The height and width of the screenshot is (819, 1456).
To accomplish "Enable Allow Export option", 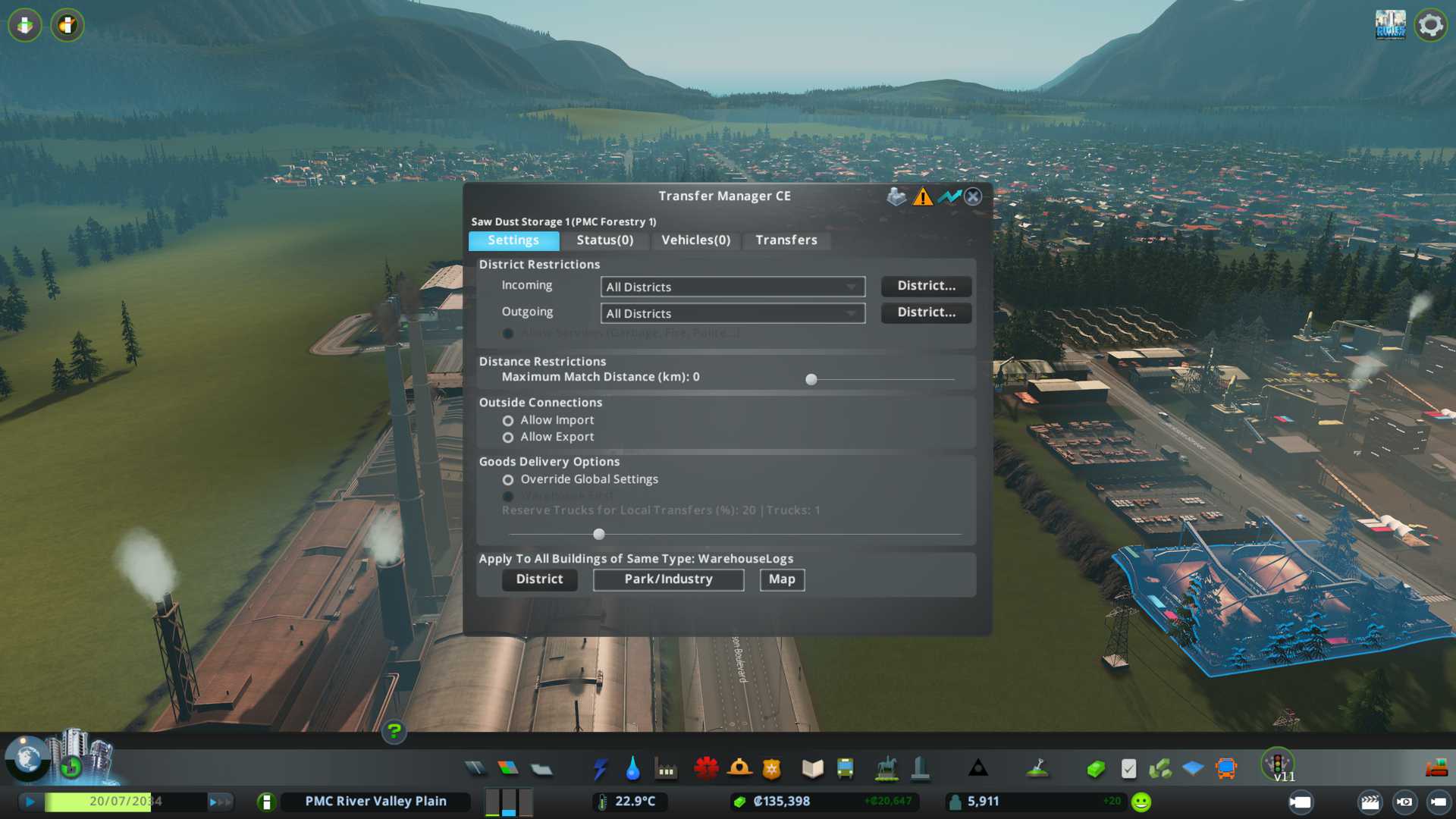I will 508,438.
